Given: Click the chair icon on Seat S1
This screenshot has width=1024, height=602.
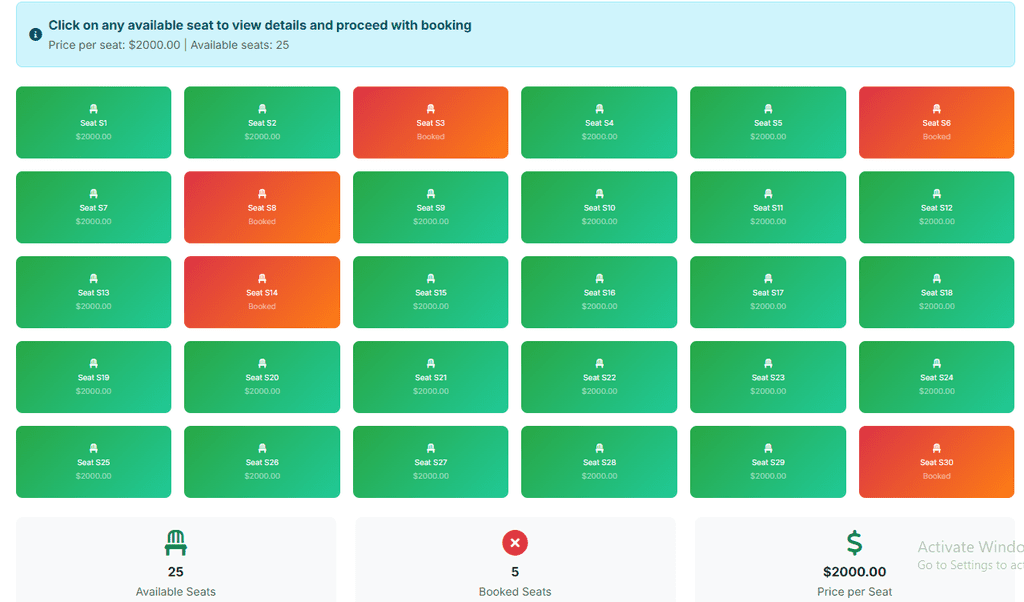Looking at the screenshot, I should (x=94, y=109).
